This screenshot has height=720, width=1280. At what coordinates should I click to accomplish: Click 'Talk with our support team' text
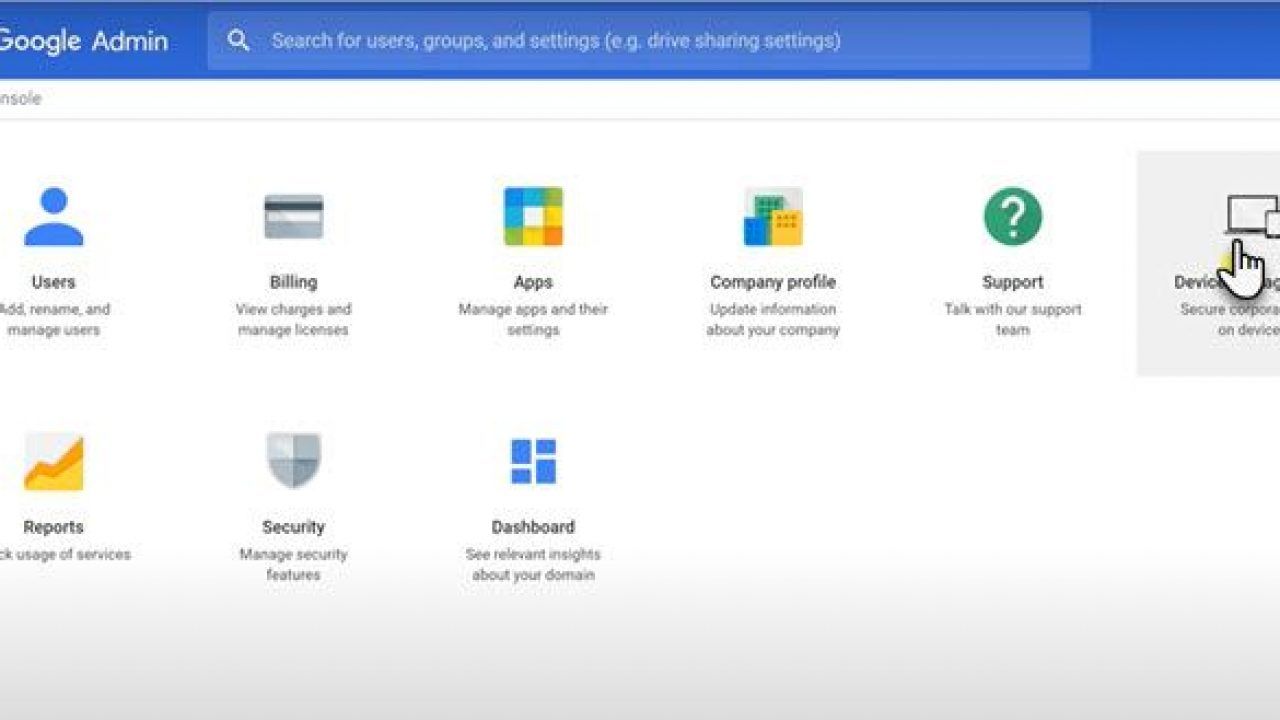point(1012,320)
